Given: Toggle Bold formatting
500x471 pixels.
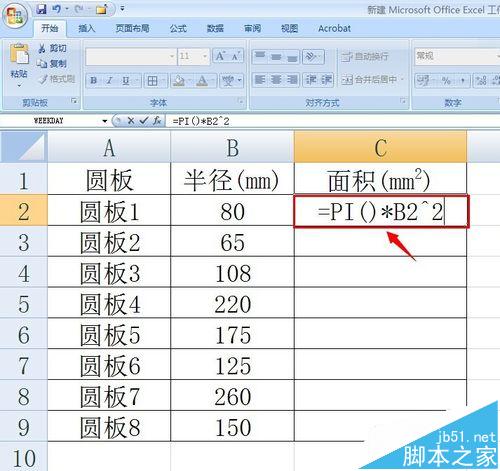Looking at the screenshot, I should (x=94, y=80).
